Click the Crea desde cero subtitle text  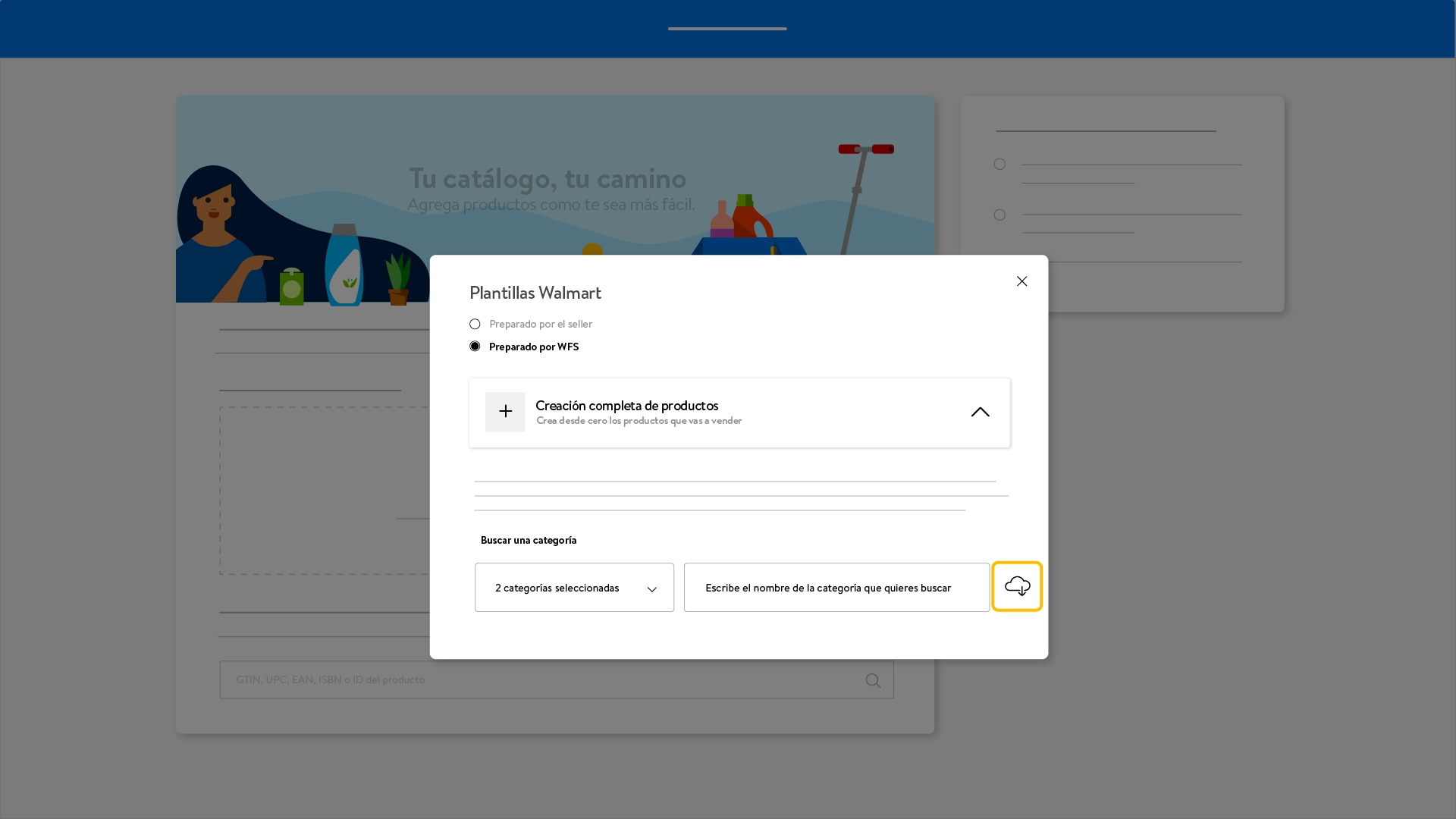point(639,421)
